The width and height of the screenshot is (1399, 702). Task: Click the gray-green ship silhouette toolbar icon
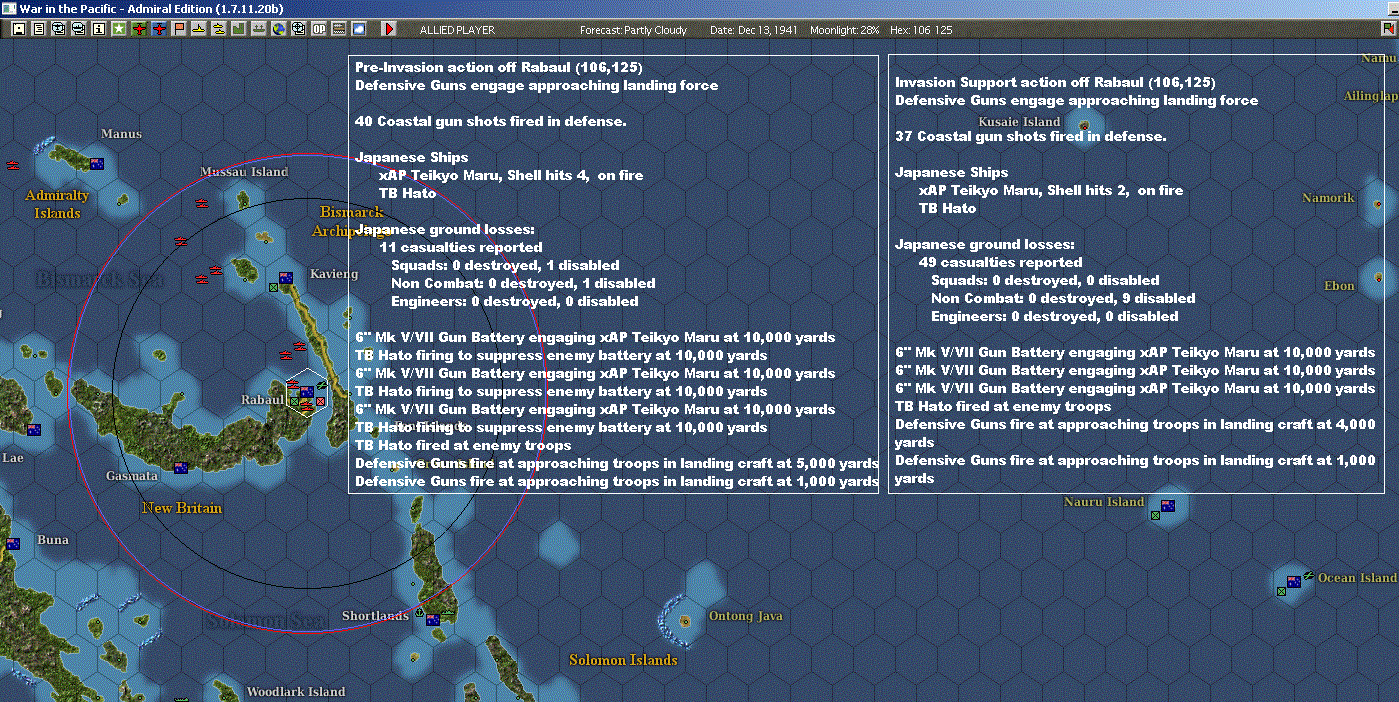(x=259, y=29)
